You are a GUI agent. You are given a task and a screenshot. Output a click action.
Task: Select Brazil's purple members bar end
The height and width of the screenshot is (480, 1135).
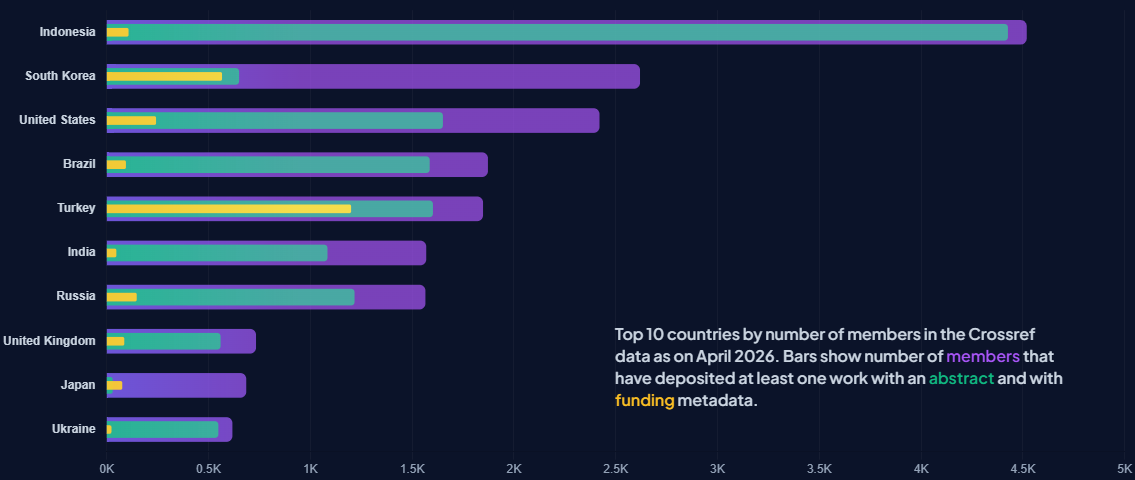click(459, 164)
